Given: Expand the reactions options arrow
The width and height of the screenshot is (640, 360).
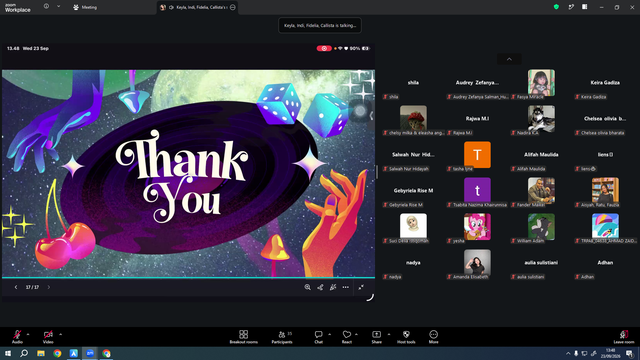Looking at the screenshot, I should [x=356, y=334].
